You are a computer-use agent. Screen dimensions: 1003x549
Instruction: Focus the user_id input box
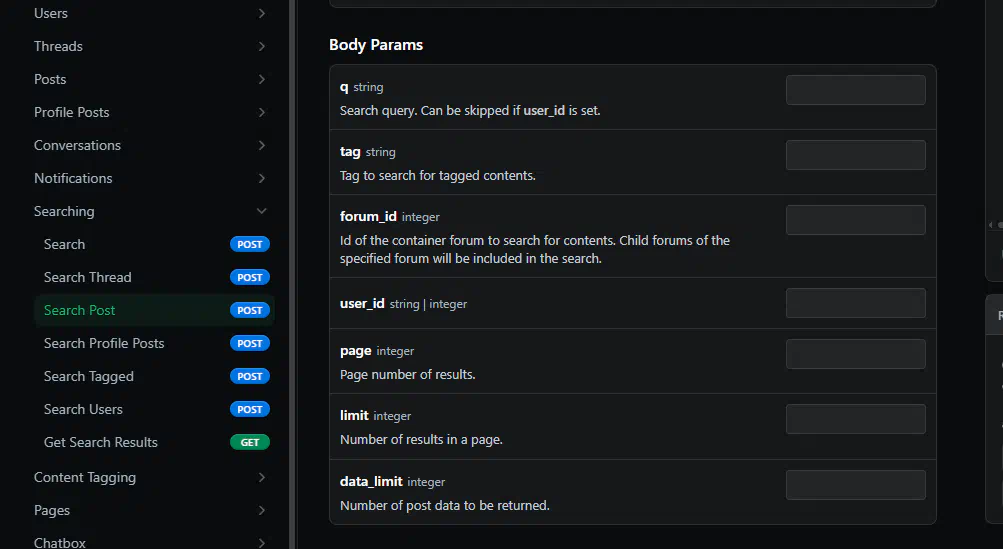coord(855,303)
